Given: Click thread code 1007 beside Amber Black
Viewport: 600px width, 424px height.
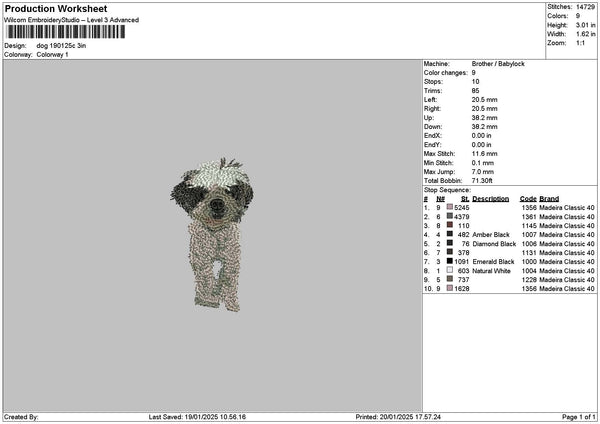Looking at the screenshot, I should coord(529,235).
